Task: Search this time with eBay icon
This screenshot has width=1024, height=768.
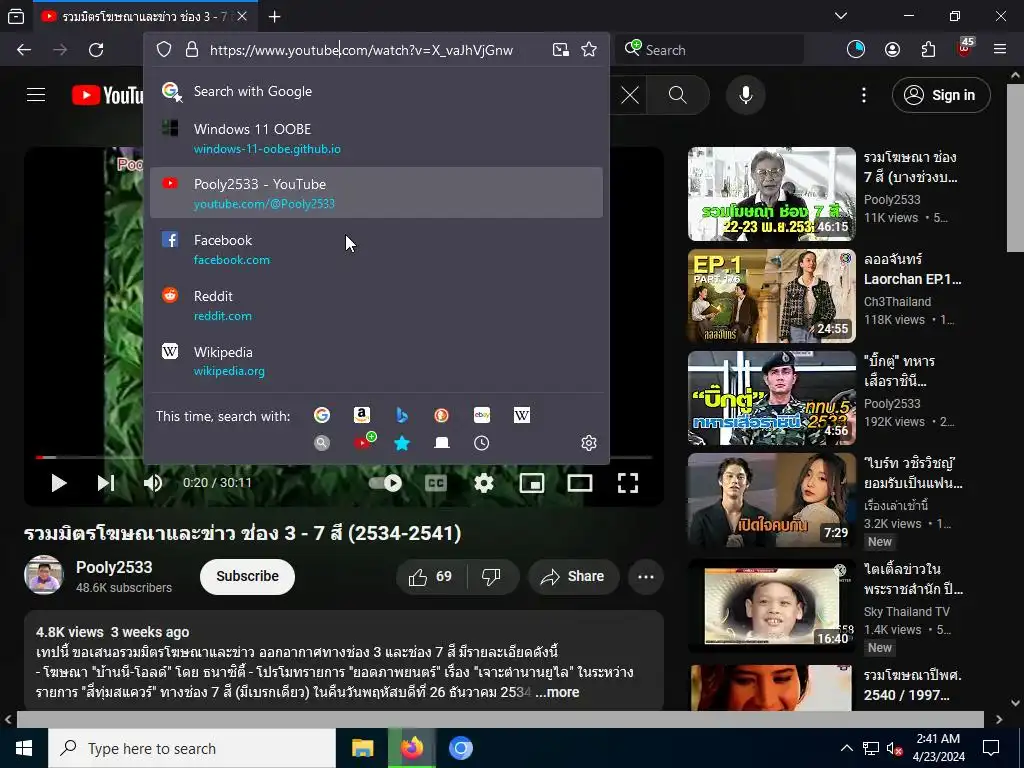Action: (482, 415)
